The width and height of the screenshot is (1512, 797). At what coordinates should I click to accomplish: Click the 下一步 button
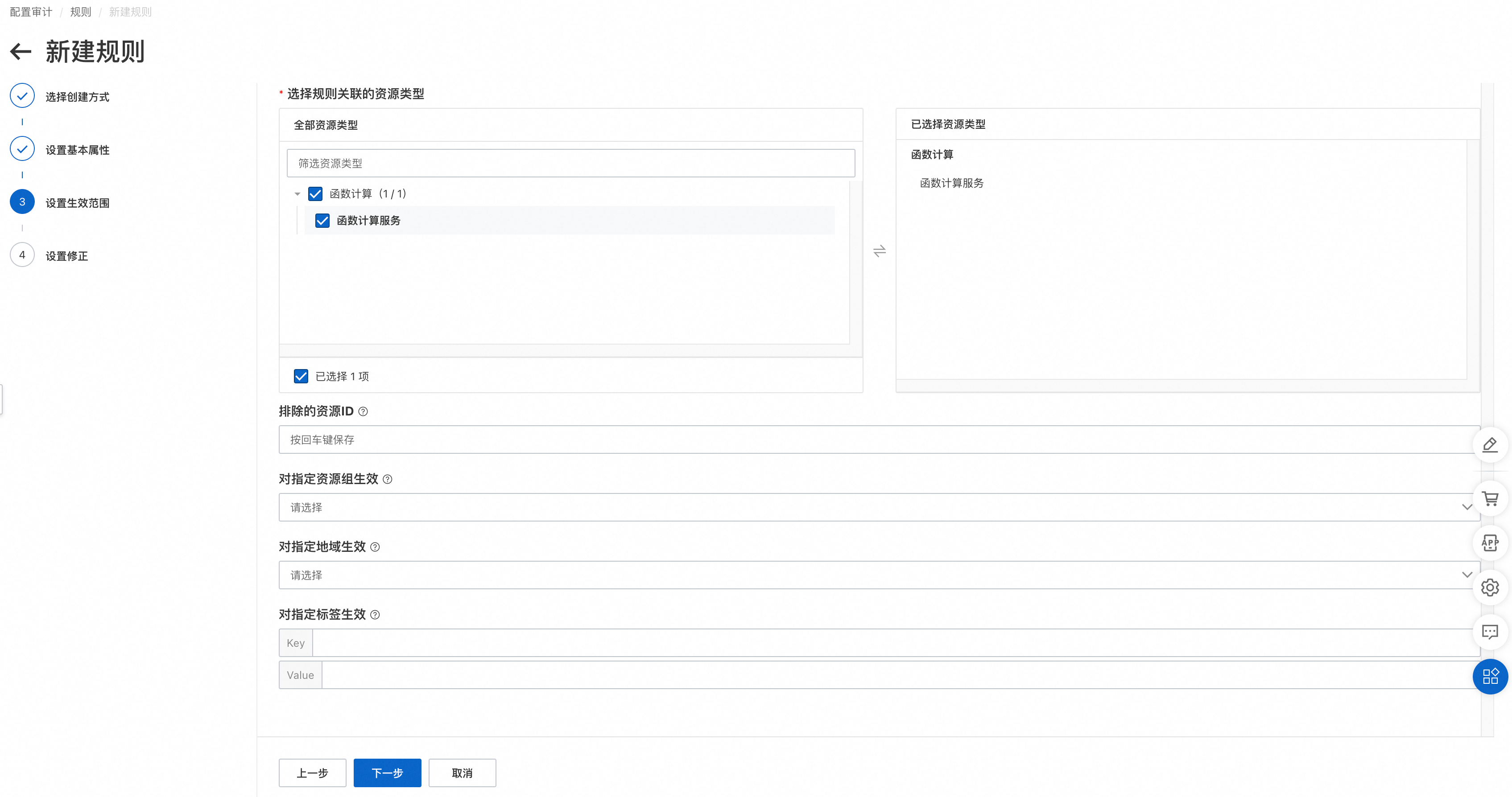(387, 773)
